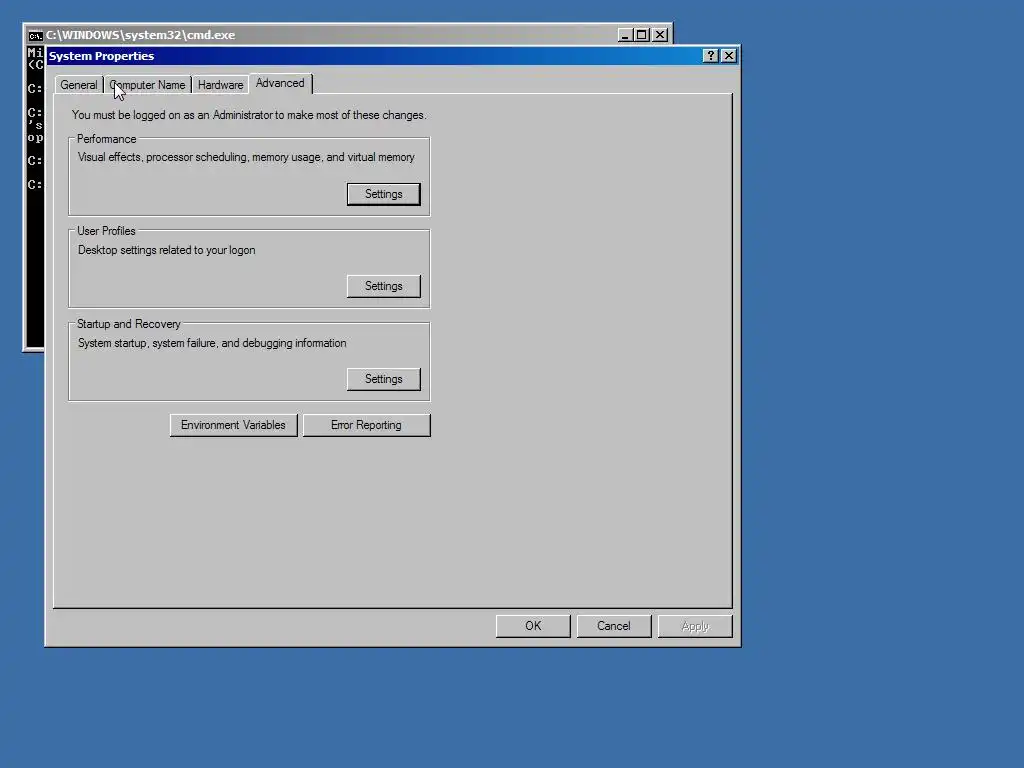Select the Hardware tab
Image resolution: width=1024 pixels, height=768 pixels.
coord(220,85)
